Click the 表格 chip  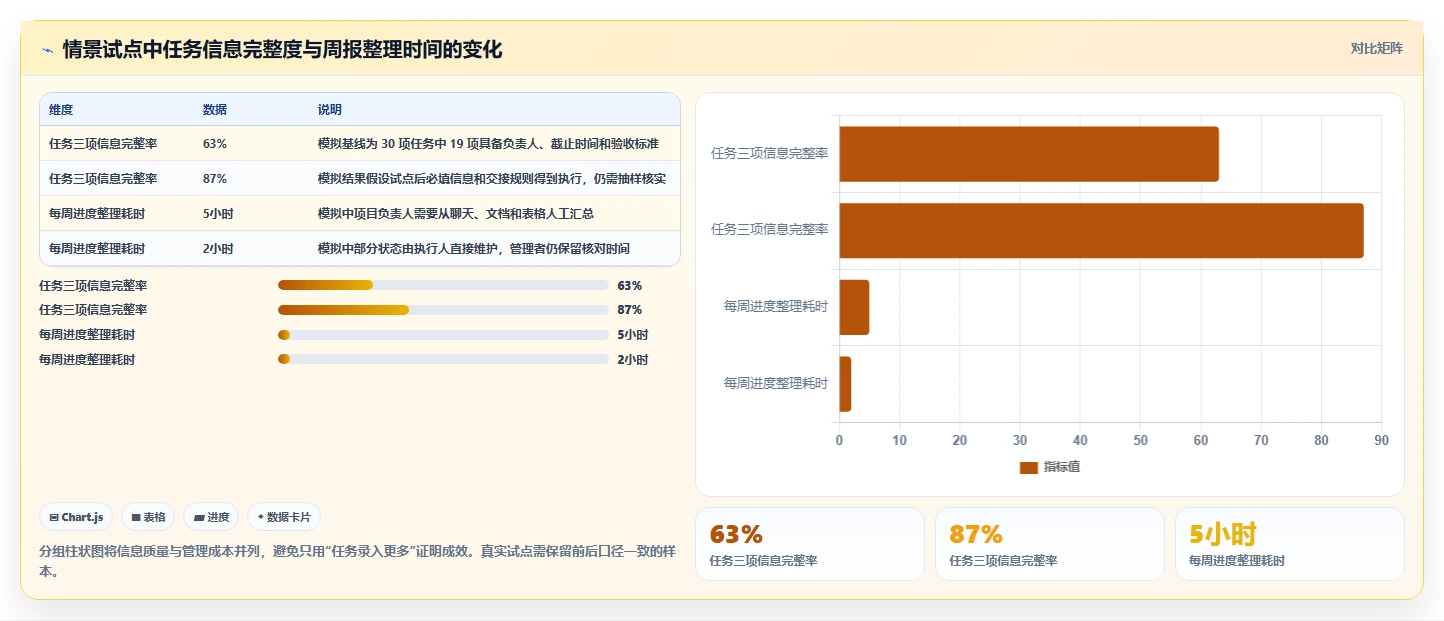[148, 517]
